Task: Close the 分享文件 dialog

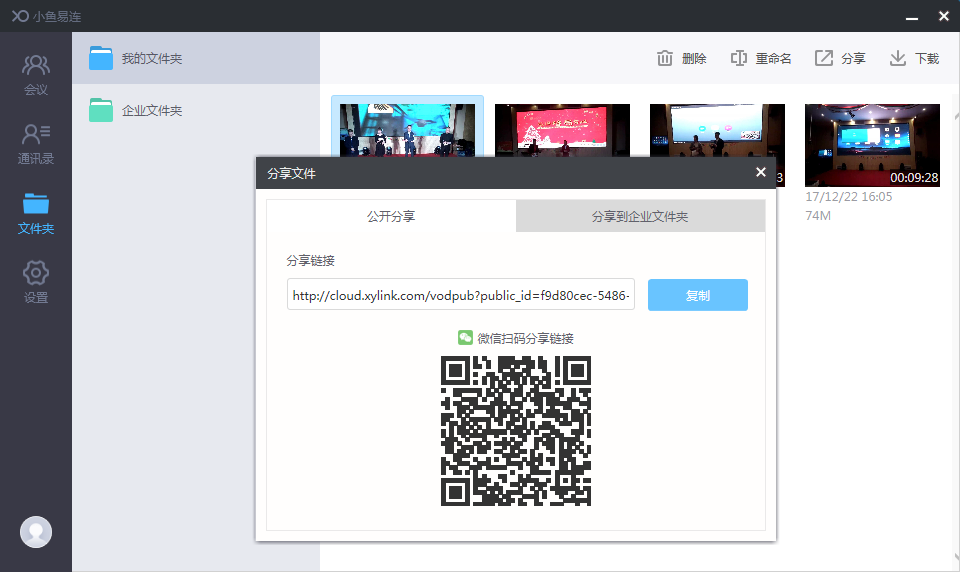Action: pos(760,172)
